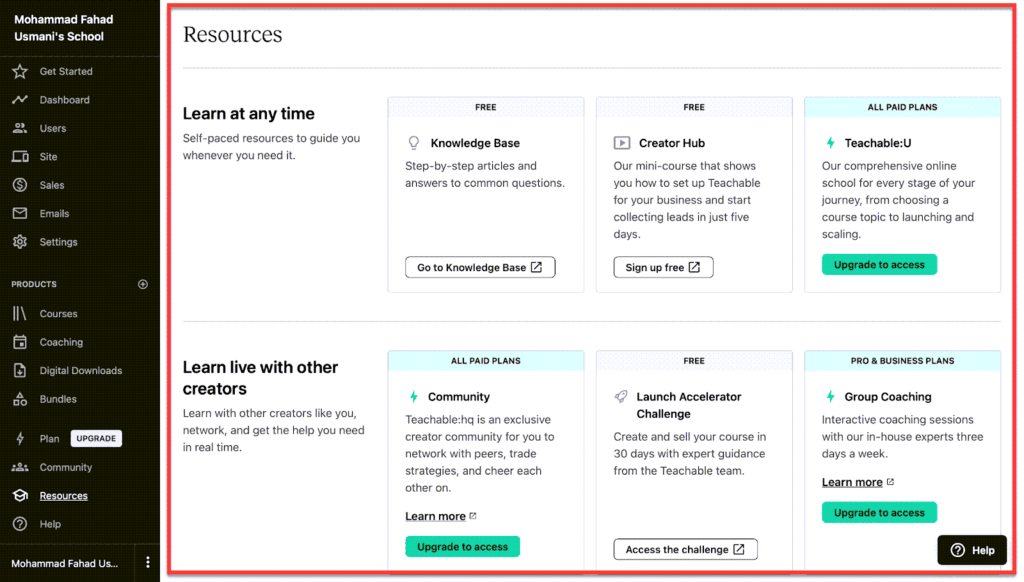Click the Knowledge Base lightbulb icon
Screen dimensions: 1024x582
click(x=413, y=142)
